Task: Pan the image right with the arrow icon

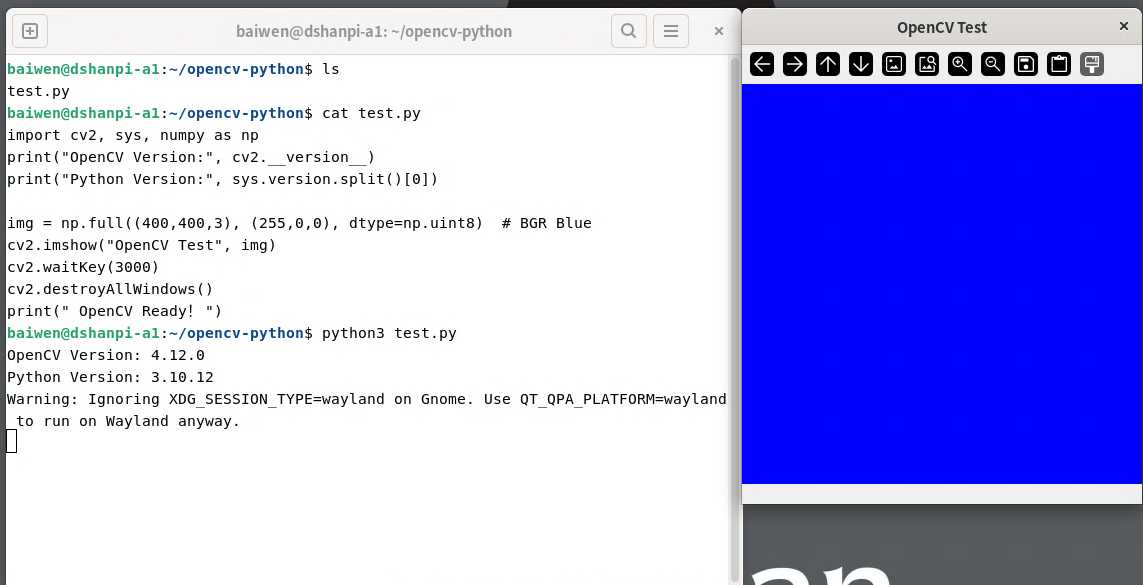Action: point(795,65)
